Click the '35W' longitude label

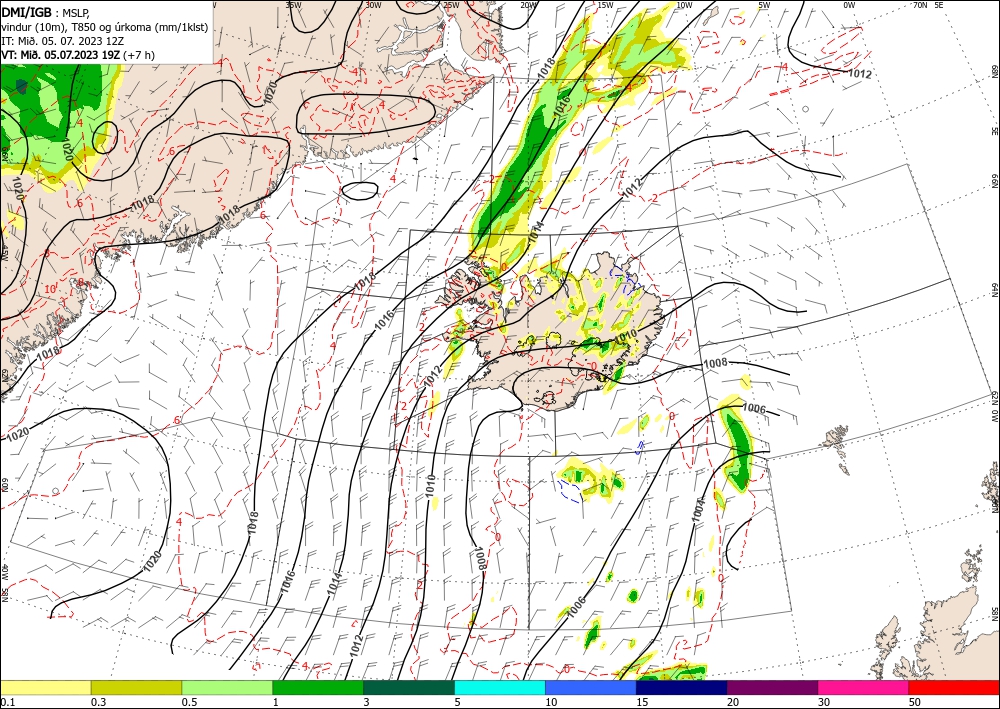point(293,4)
